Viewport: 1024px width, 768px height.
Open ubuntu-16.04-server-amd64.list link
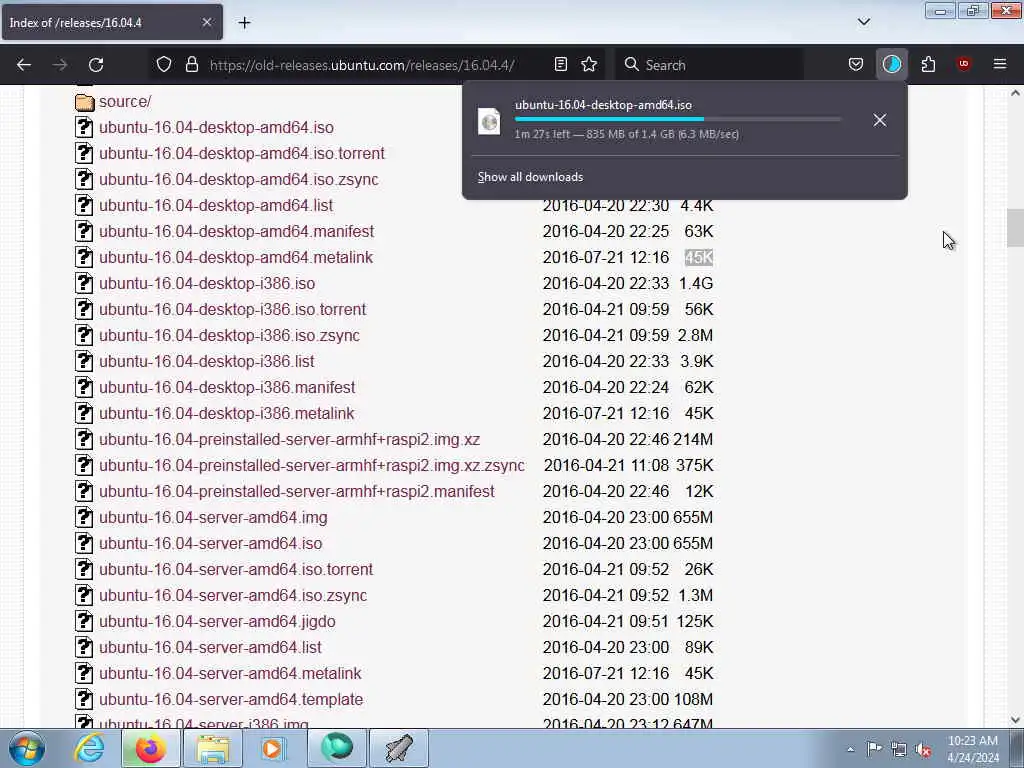point(210,647)
